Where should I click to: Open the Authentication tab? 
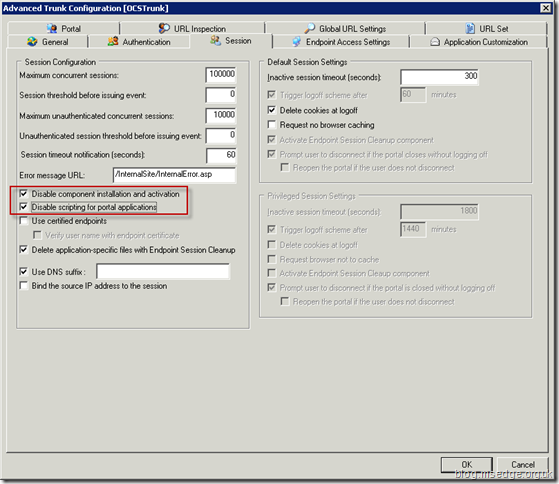click(139, 42)
